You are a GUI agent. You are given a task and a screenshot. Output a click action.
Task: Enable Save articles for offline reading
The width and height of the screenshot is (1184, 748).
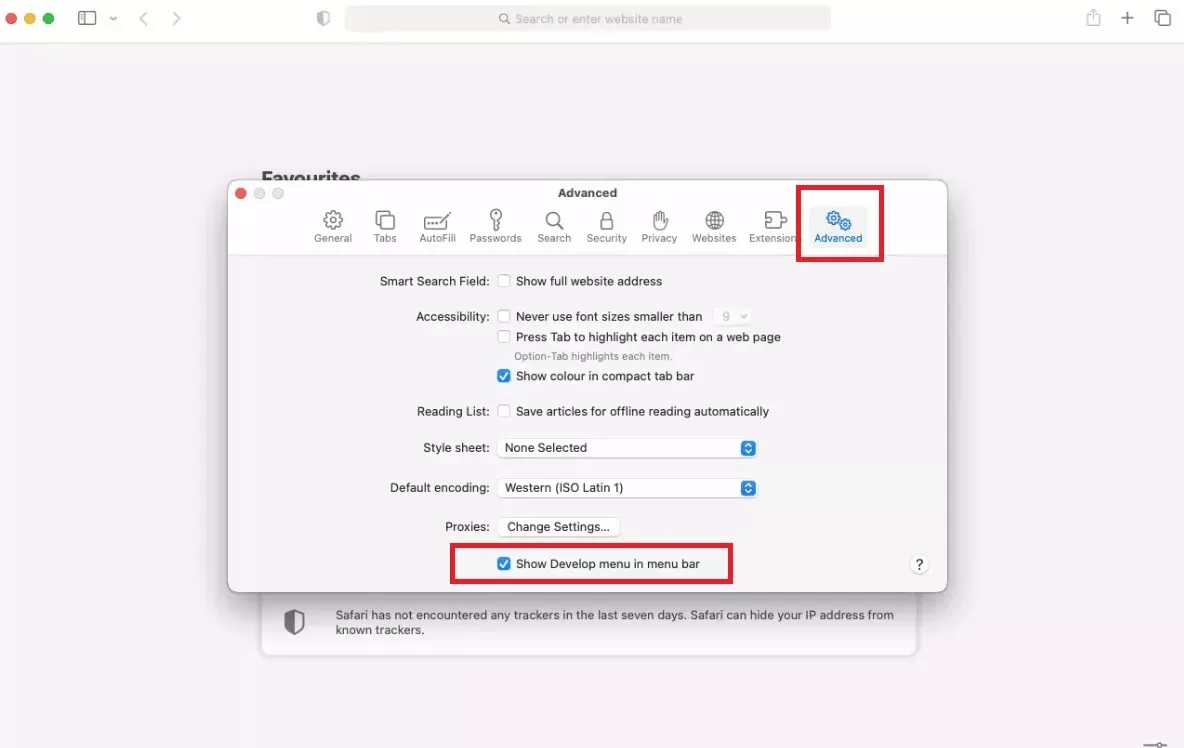(504, 411)
